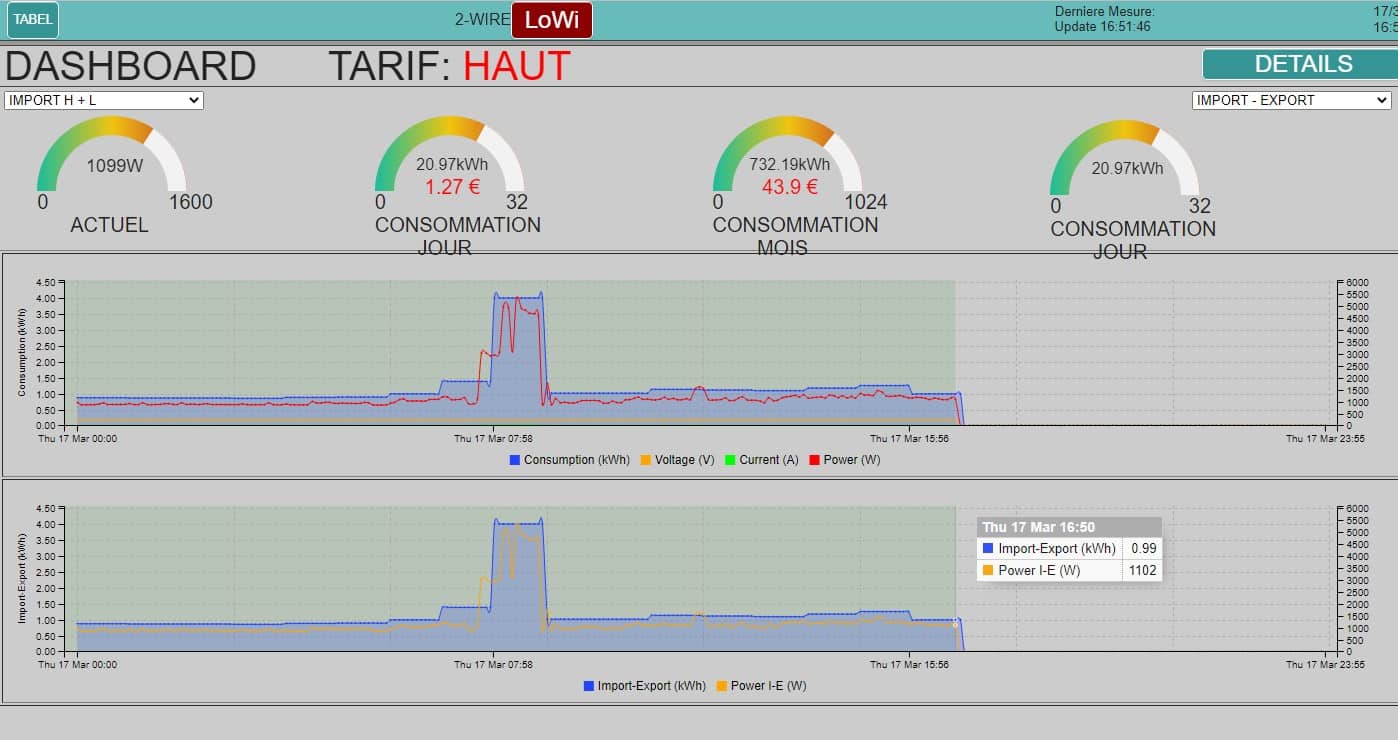Click the ACTUEL 1099W power gauge
Screen dimensions: 1398x740
pyautogui.click(x=112, y=158)
